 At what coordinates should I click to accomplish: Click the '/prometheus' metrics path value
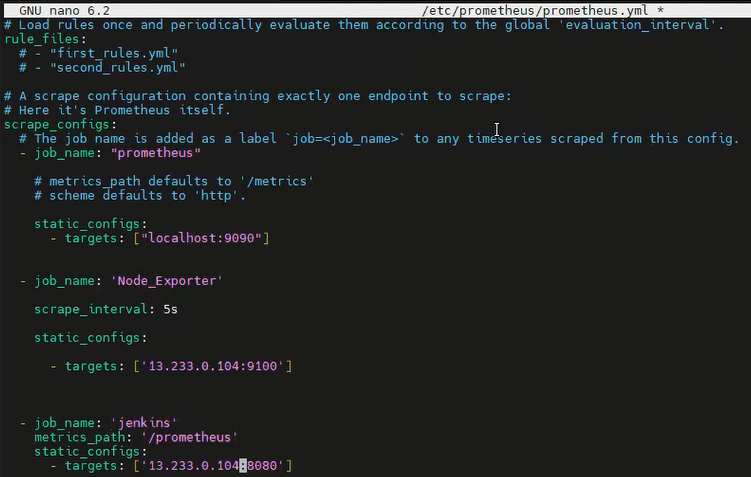click(x=189, y=438)
